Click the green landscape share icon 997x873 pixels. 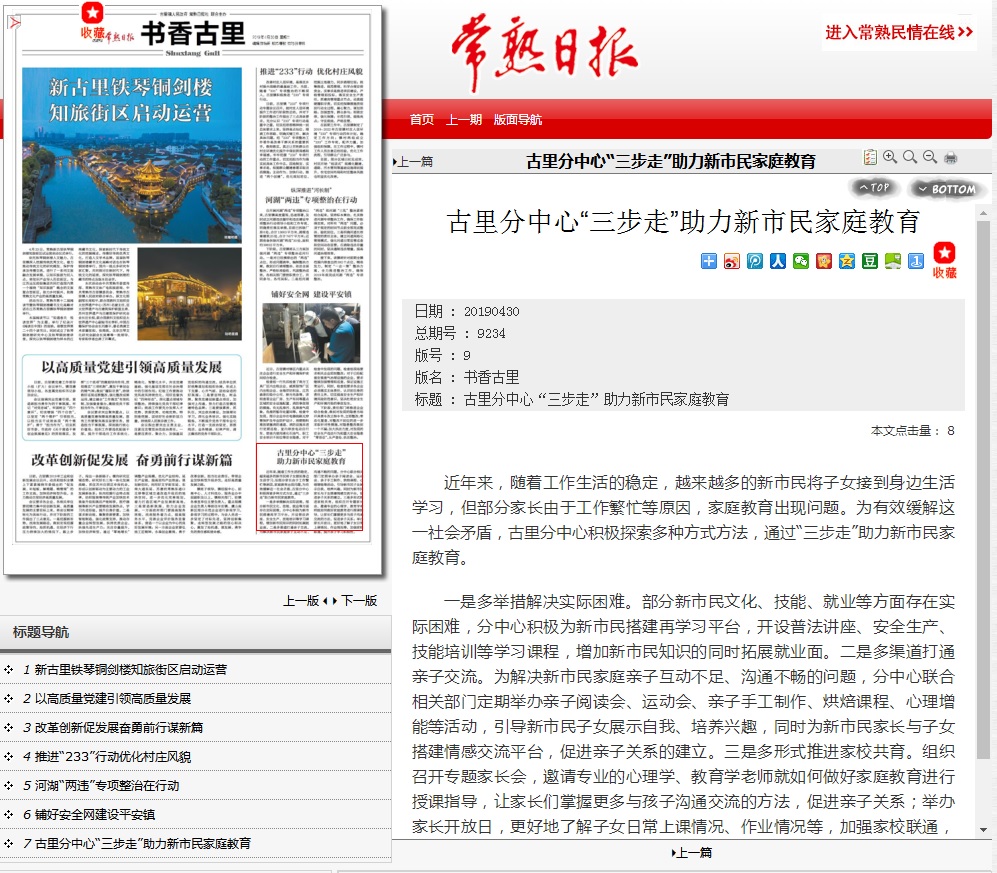click(x=893, y=261)
